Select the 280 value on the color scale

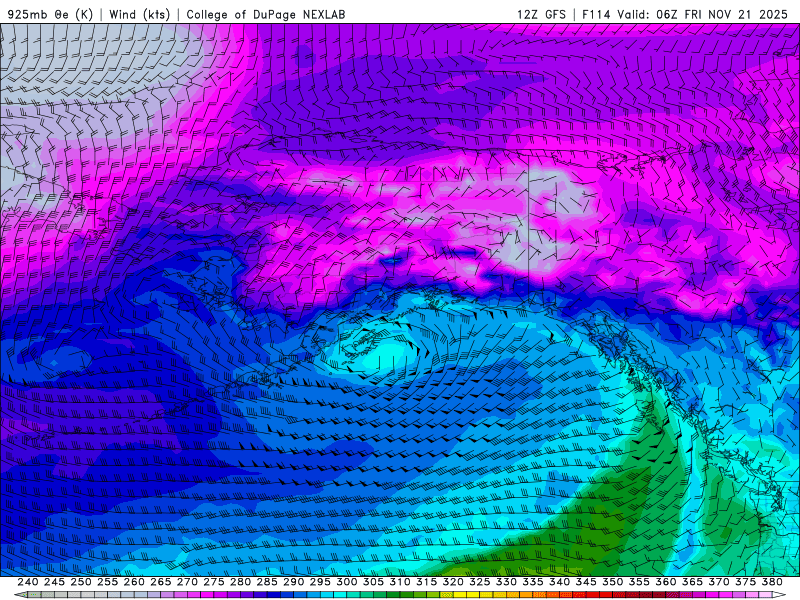[240, 582]
